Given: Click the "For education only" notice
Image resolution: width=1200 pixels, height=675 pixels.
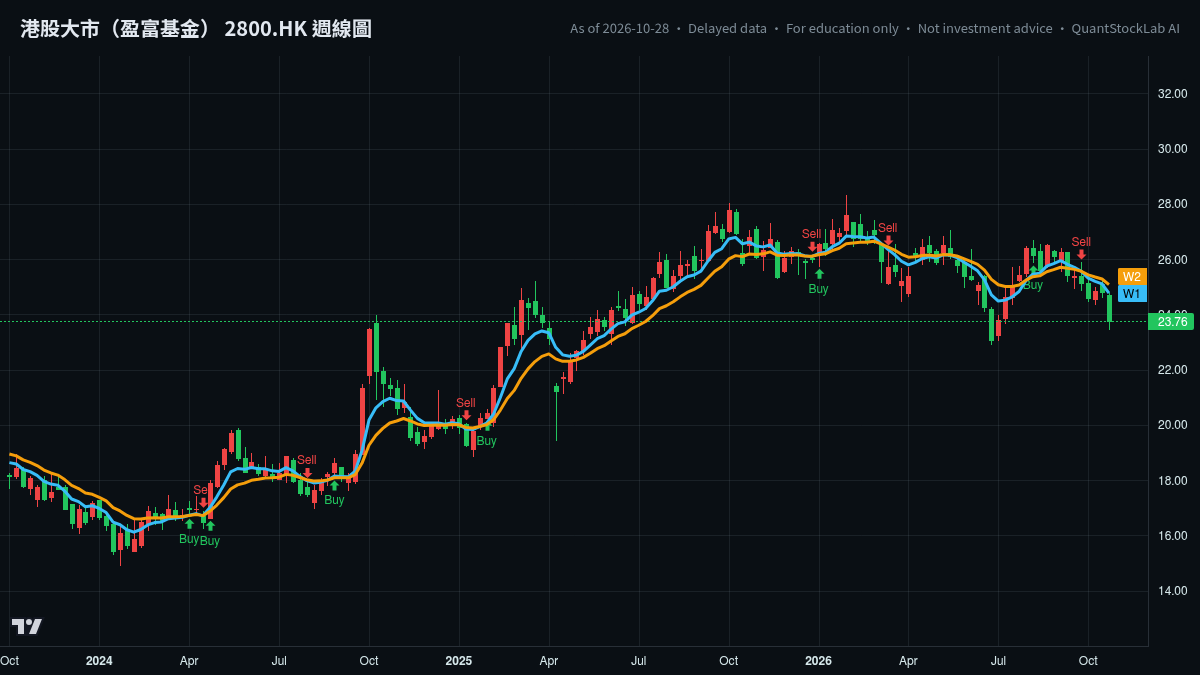Looking at the screenshot, I should [x=842, y=29].
